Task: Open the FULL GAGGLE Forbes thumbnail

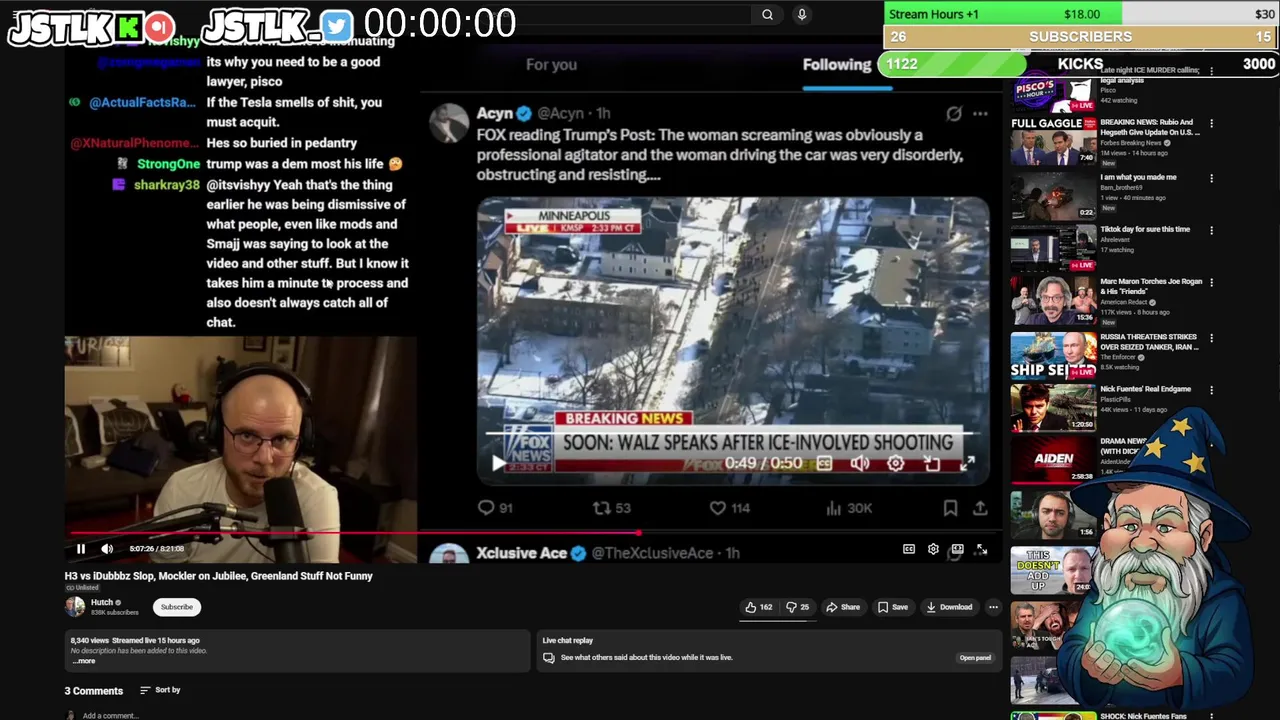Action: [1053, 141]
